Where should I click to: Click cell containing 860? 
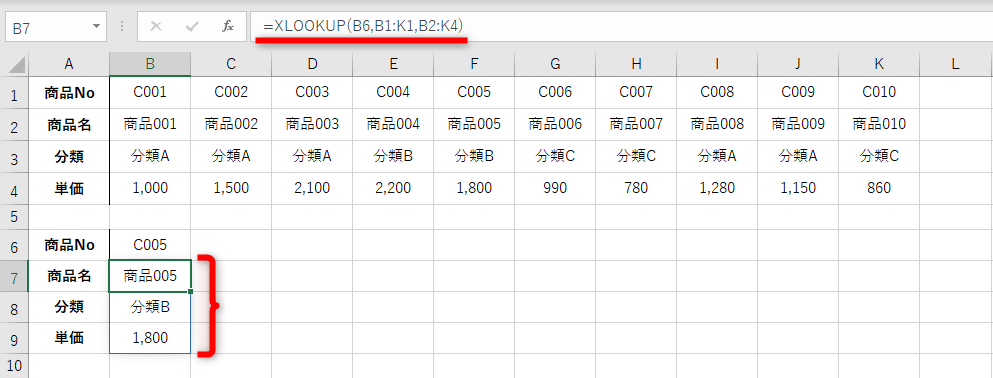[880, 189]
